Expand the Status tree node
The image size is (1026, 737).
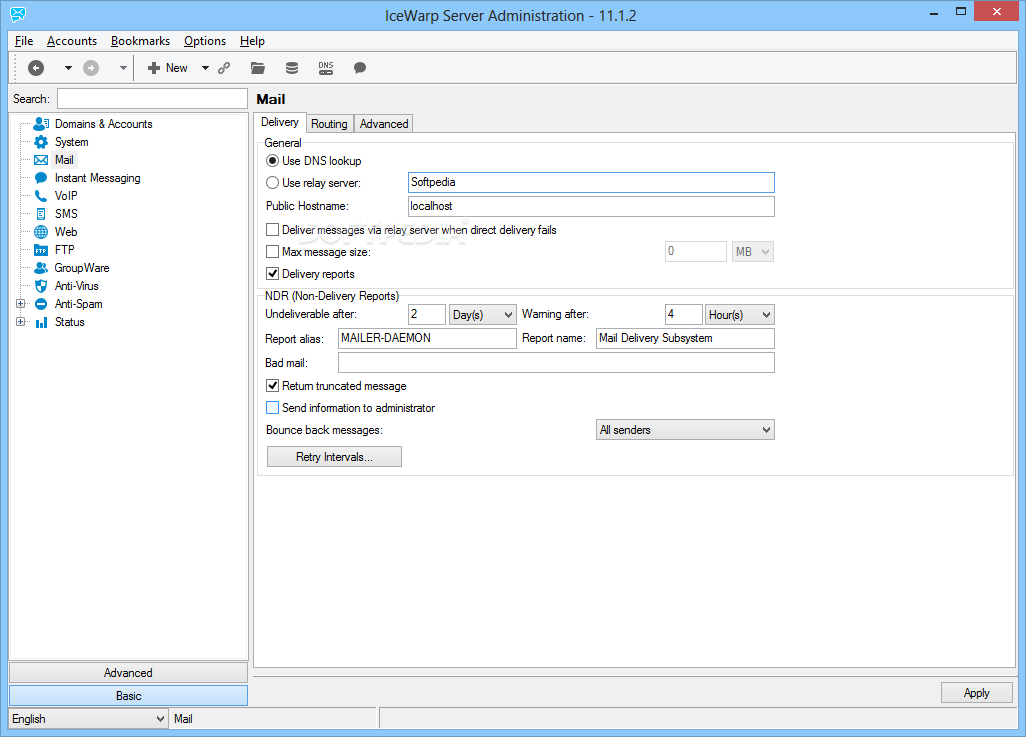20,322
